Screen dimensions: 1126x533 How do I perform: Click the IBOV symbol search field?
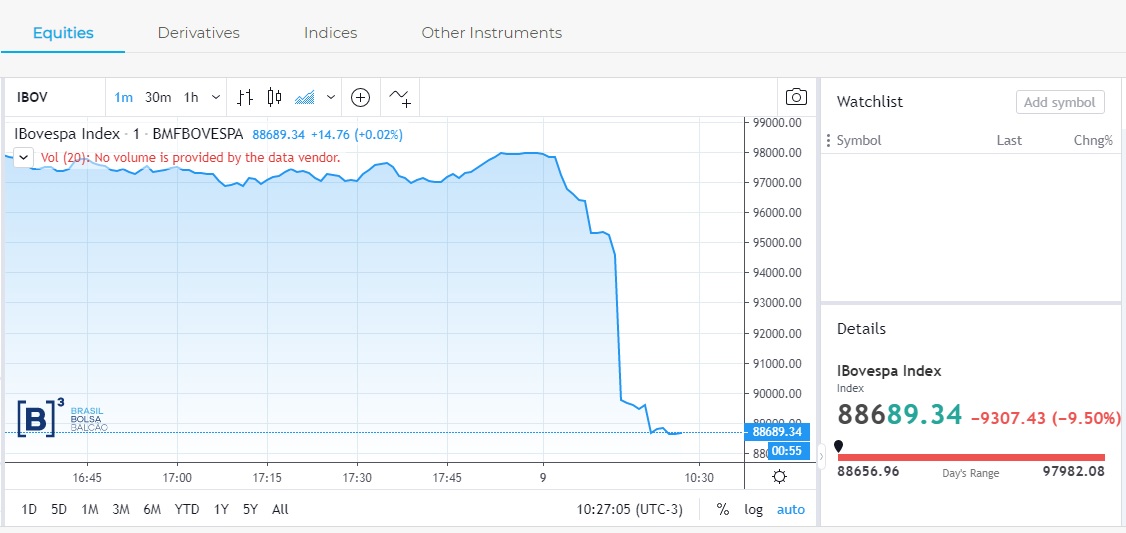[x=55, y=97]
